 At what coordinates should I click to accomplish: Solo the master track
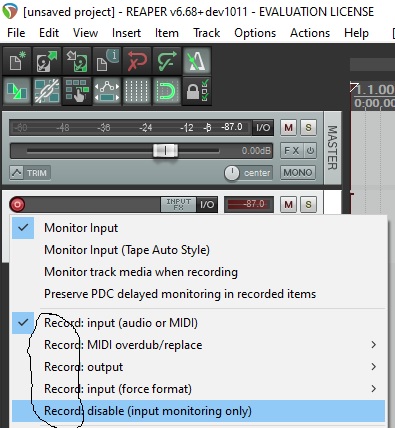click(308, 128)
